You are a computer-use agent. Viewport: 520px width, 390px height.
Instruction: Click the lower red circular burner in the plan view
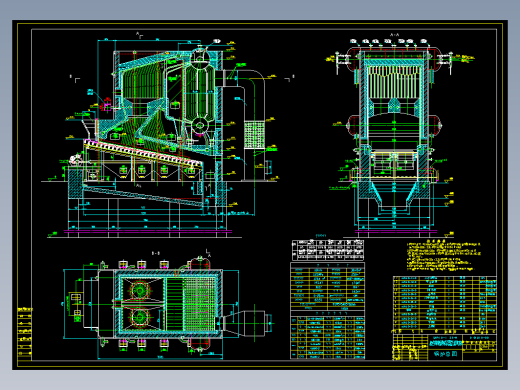point(139,317)
